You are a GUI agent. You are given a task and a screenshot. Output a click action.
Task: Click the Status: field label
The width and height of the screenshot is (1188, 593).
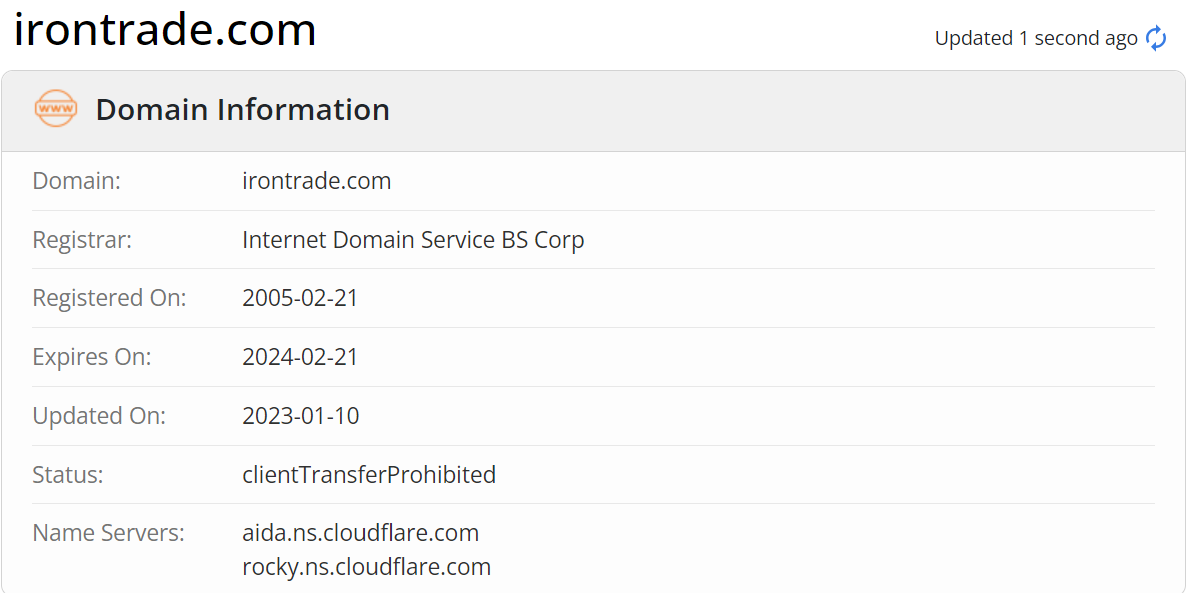point(68,474)
